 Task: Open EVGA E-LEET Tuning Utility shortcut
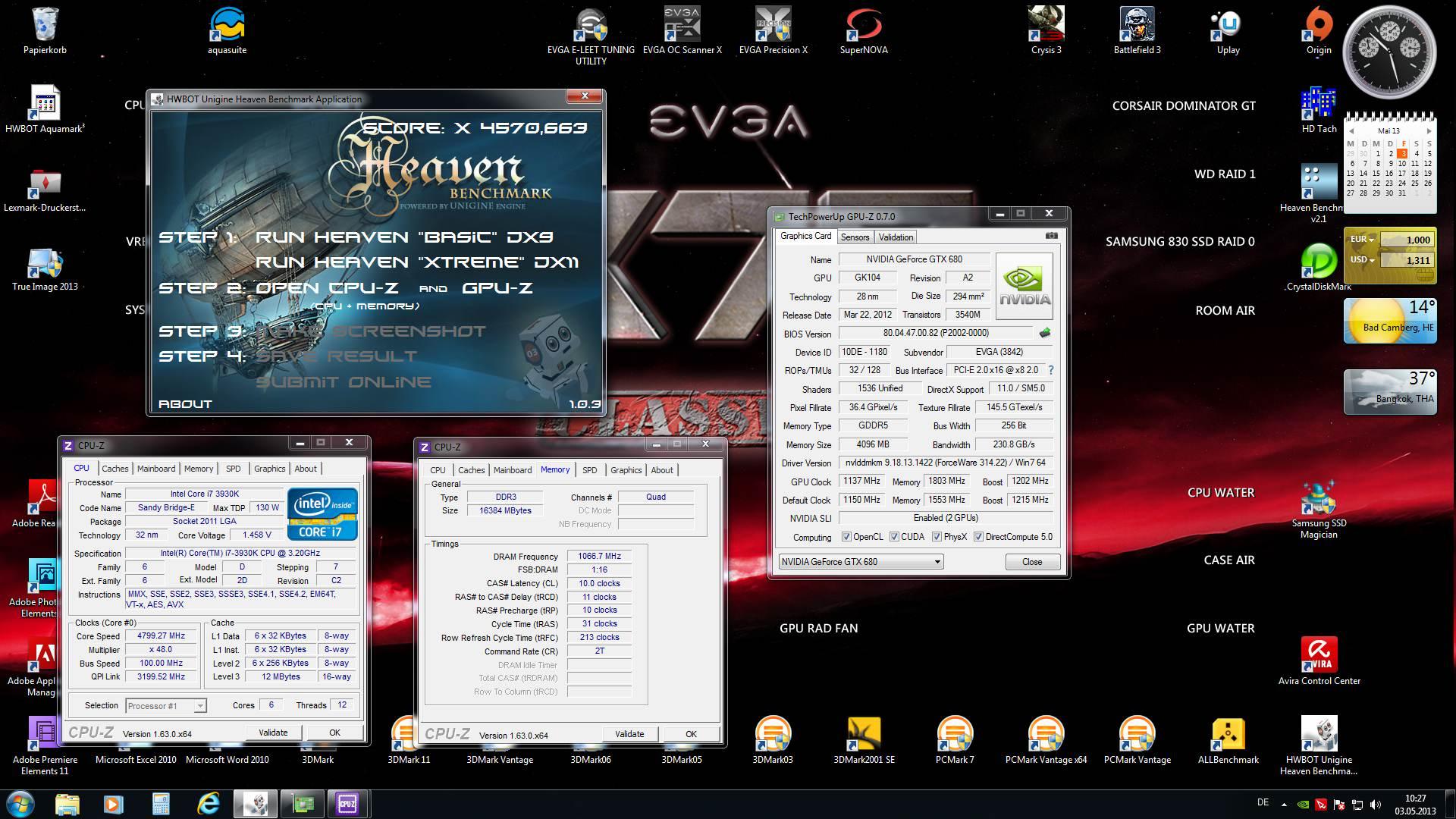[591, 35]
